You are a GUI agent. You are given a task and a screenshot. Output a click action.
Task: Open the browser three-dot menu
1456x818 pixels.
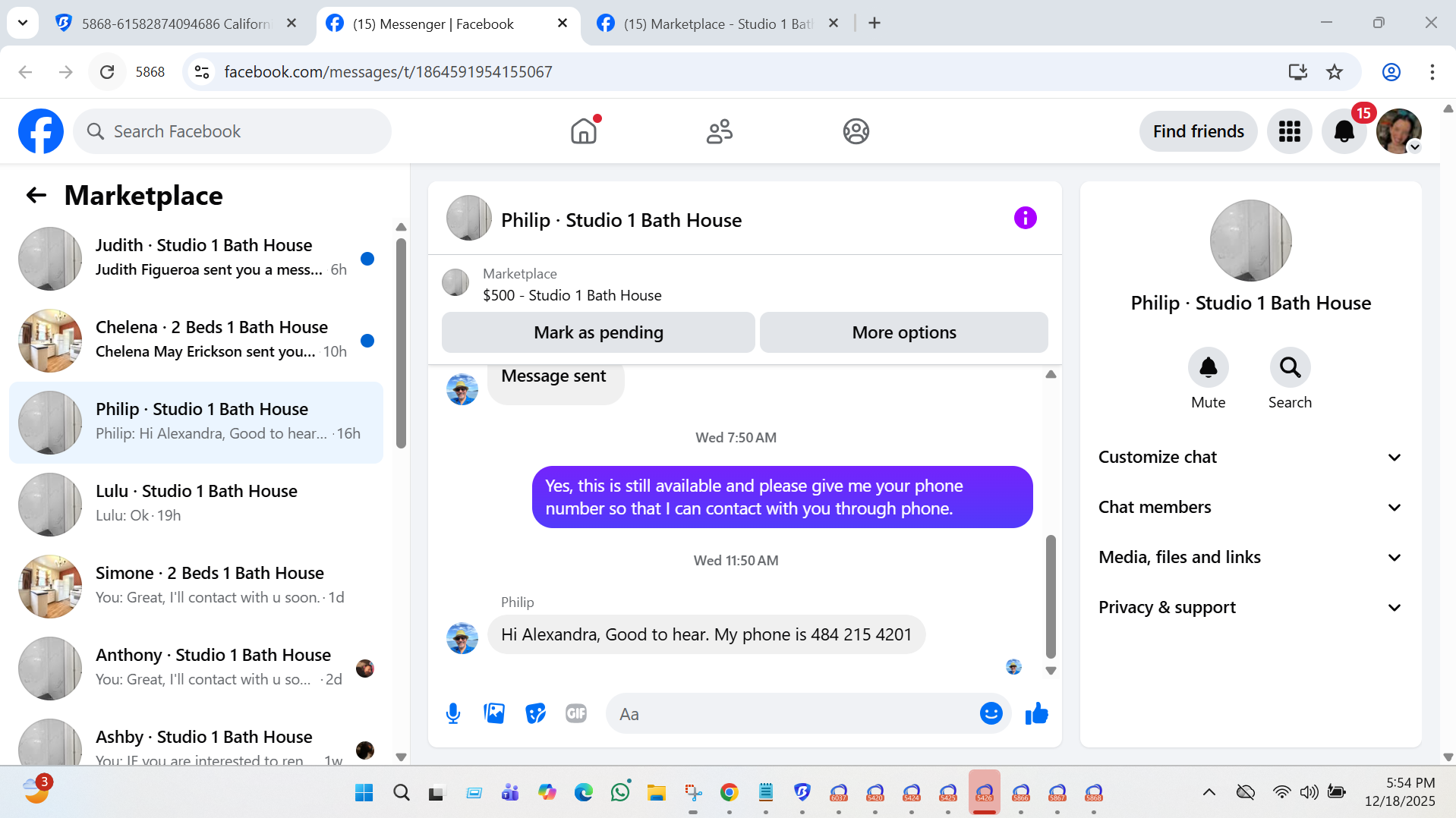point(1432,72)
